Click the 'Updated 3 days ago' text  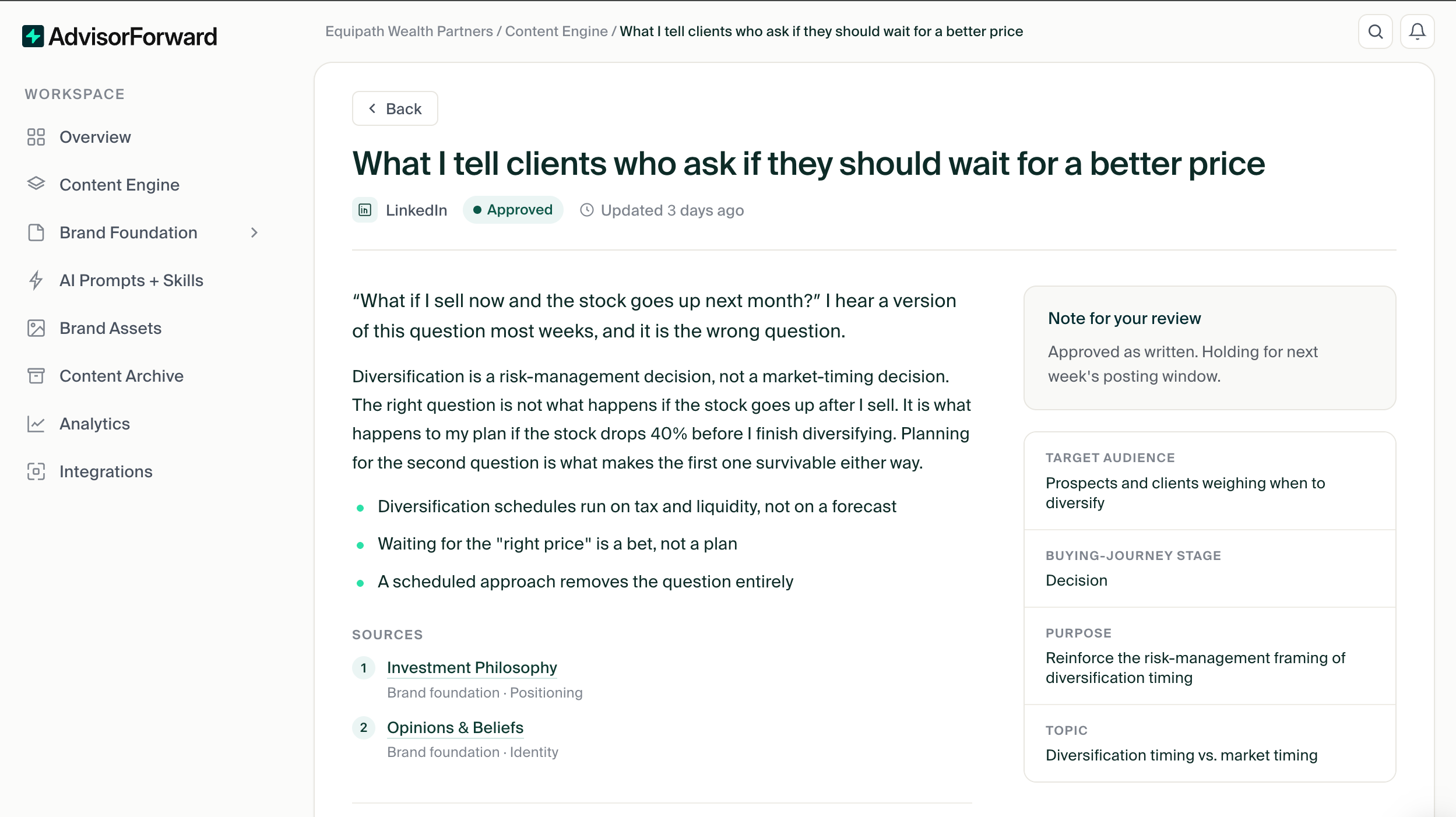tap(672, 210)
